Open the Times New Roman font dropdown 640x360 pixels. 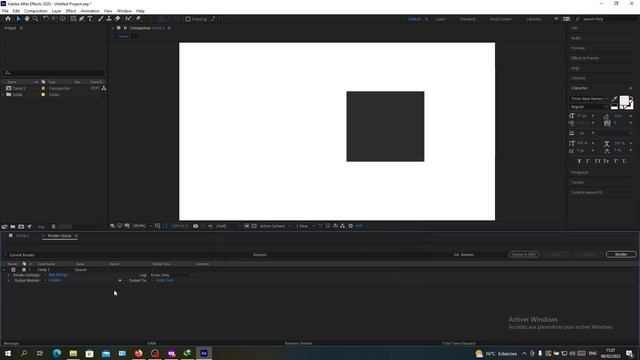pyautogui.click(x=589, y=99)
